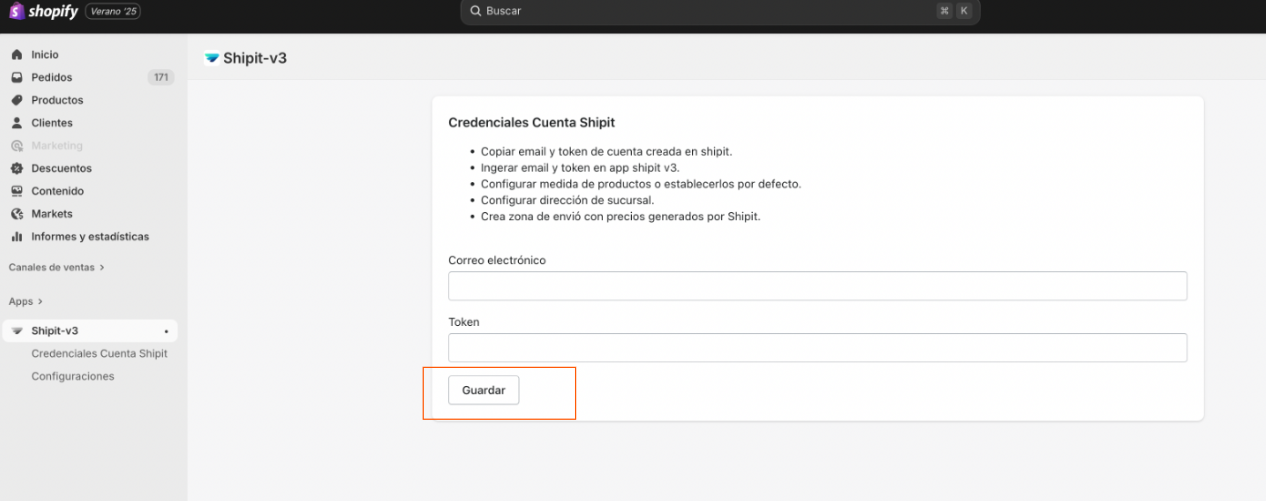Click the Token input field
This screenshot has width=1266, height=501.
click(817, 348)
